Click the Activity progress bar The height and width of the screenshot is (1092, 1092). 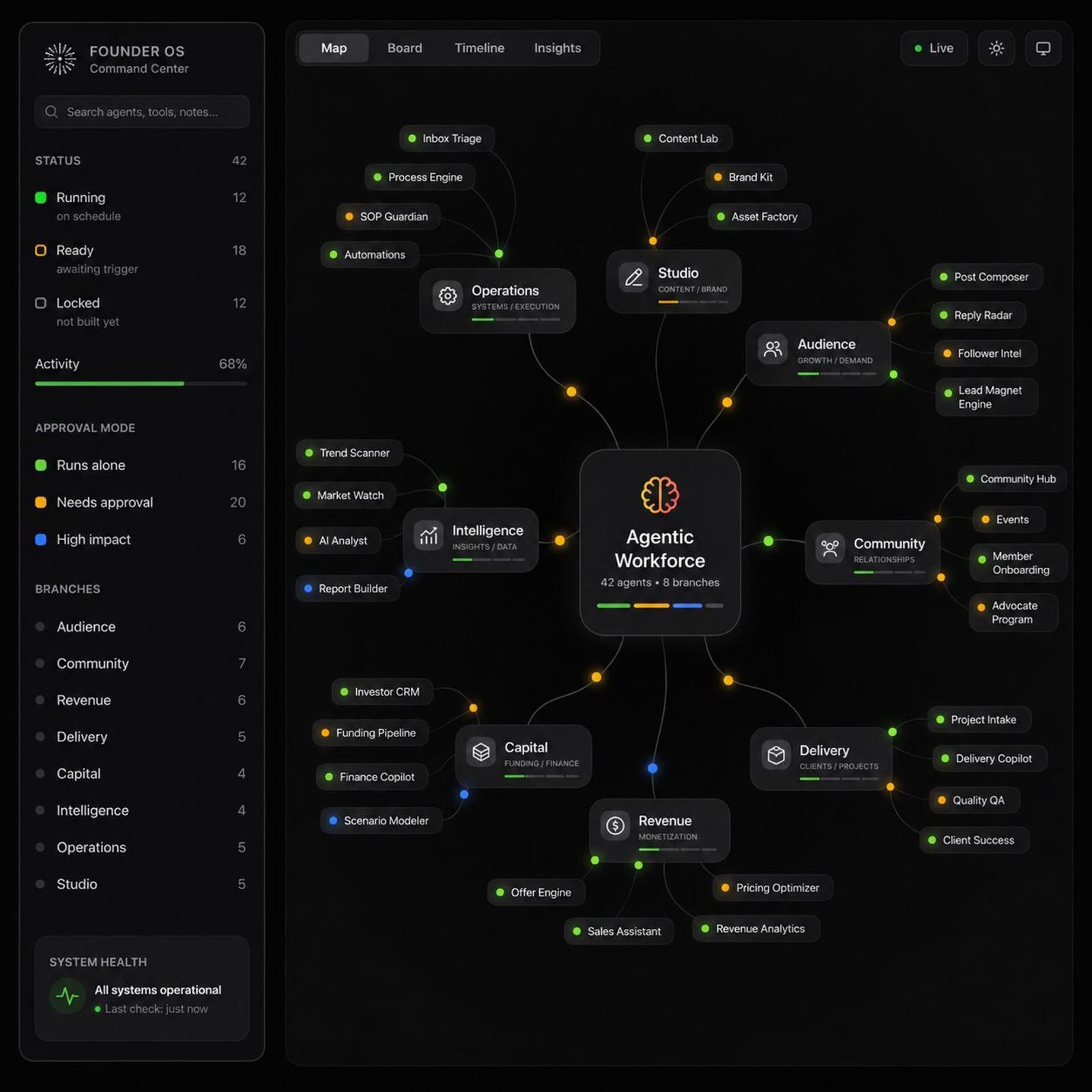tap(141, 384)
